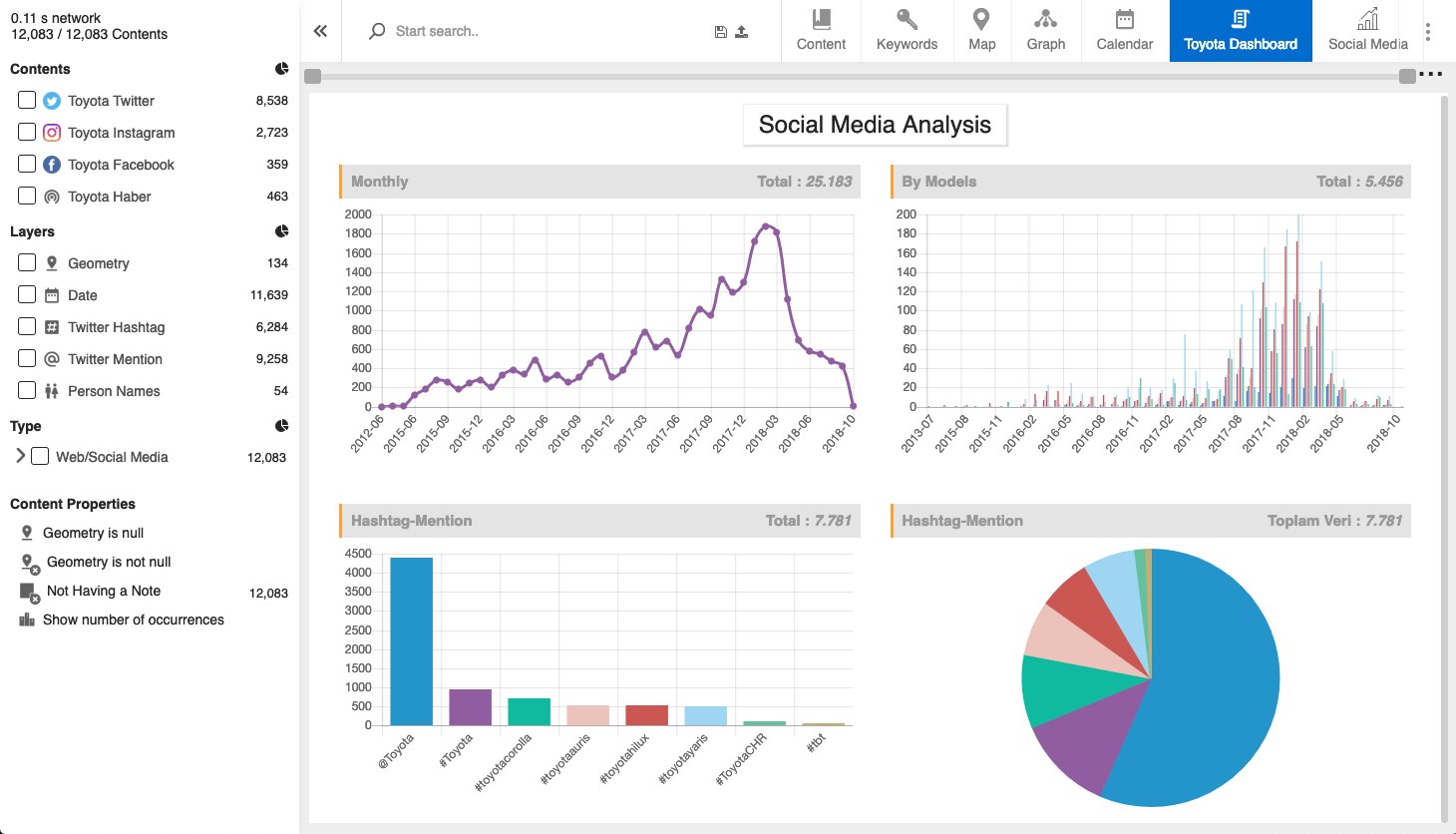Open the Layers pie chart icon
The height and width of the screenshot is (834, 1456).
pos(282,231)
